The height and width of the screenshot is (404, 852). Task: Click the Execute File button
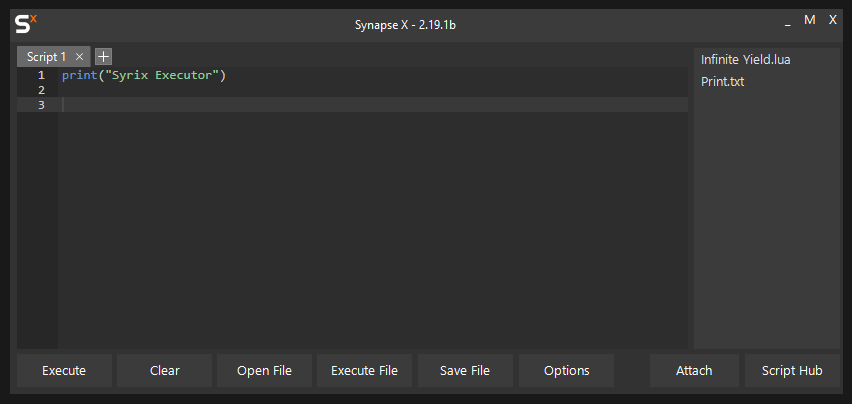pyautogui.click(x=364, y=370)
